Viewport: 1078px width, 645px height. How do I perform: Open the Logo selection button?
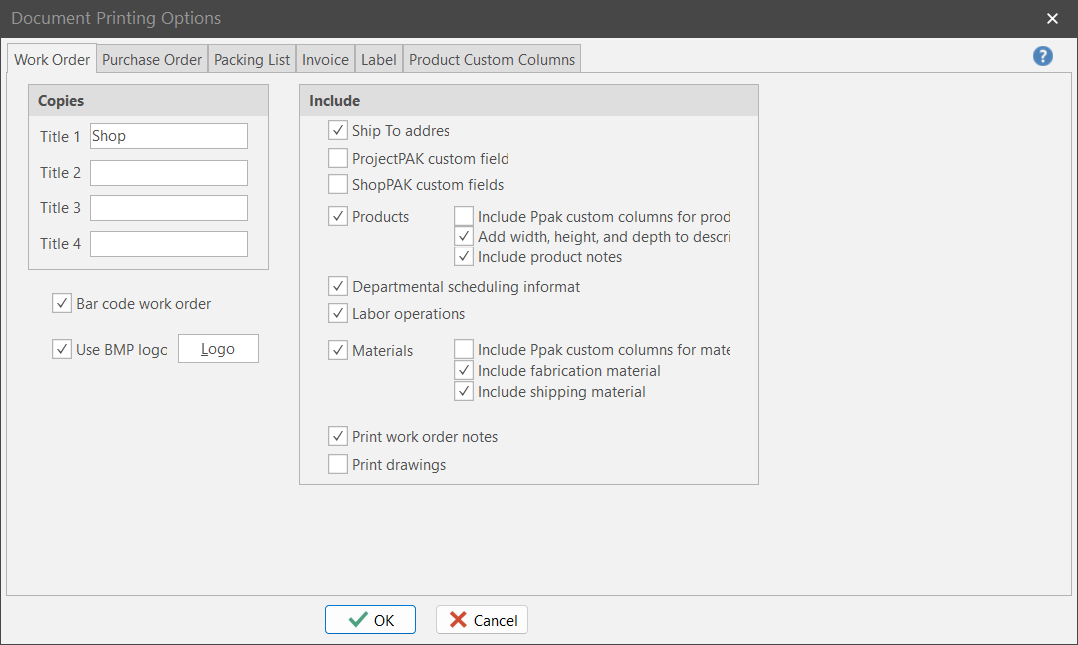218,349
